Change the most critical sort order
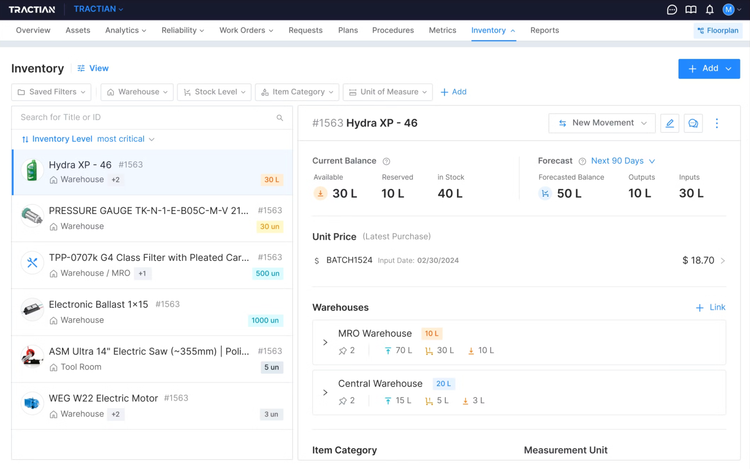The width and height of the screenshot is (750, 469). point(125,139)
